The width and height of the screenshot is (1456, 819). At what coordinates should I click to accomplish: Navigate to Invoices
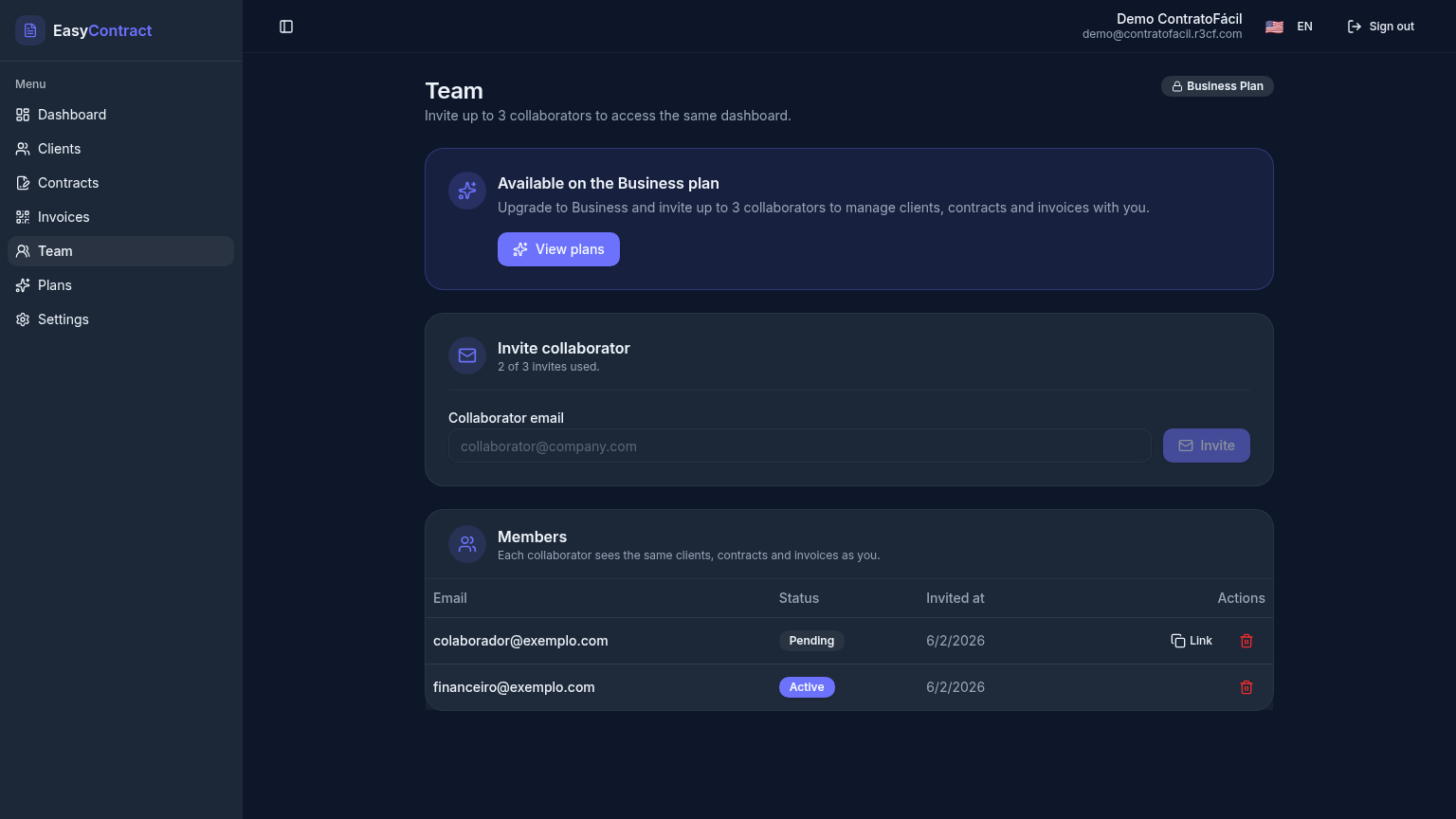click(120, 217)
